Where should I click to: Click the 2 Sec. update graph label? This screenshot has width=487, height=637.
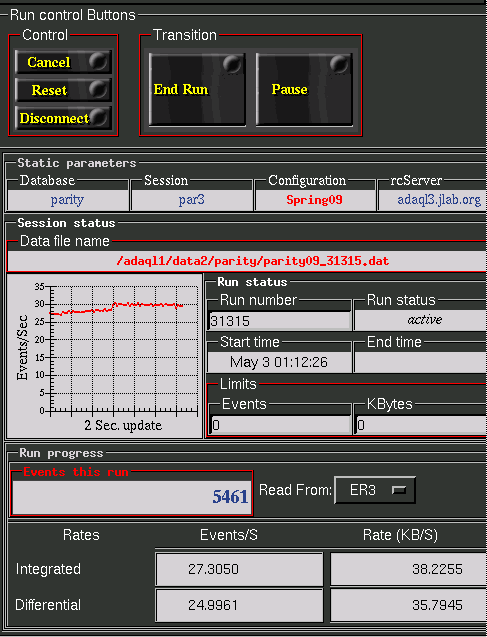pyautogui.click(x=123, y=425)
